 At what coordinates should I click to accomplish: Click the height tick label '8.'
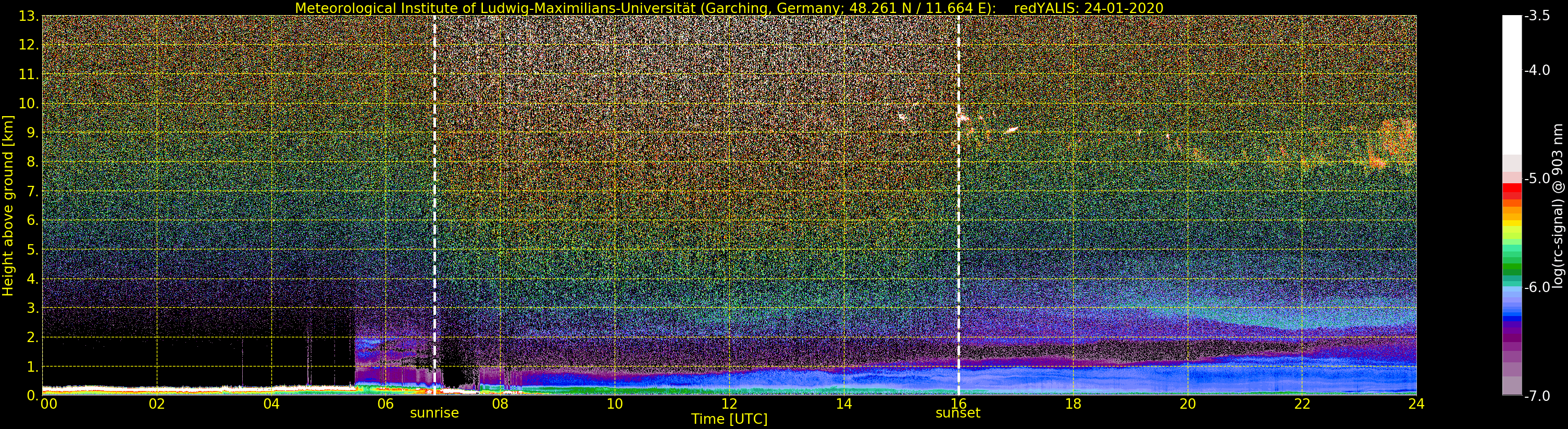[32, 162]
